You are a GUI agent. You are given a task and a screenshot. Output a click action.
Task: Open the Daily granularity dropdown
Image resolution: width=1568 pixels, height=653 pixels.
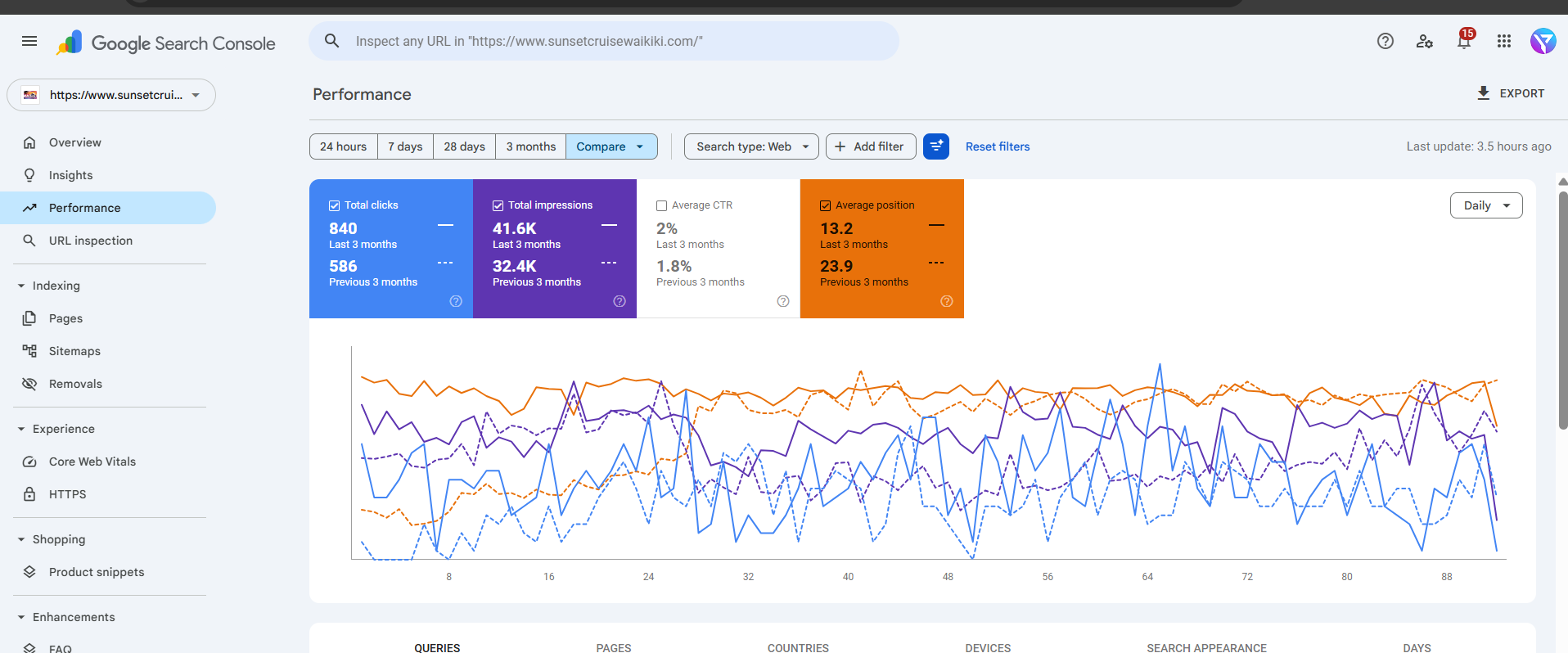tap(1485, 205)
